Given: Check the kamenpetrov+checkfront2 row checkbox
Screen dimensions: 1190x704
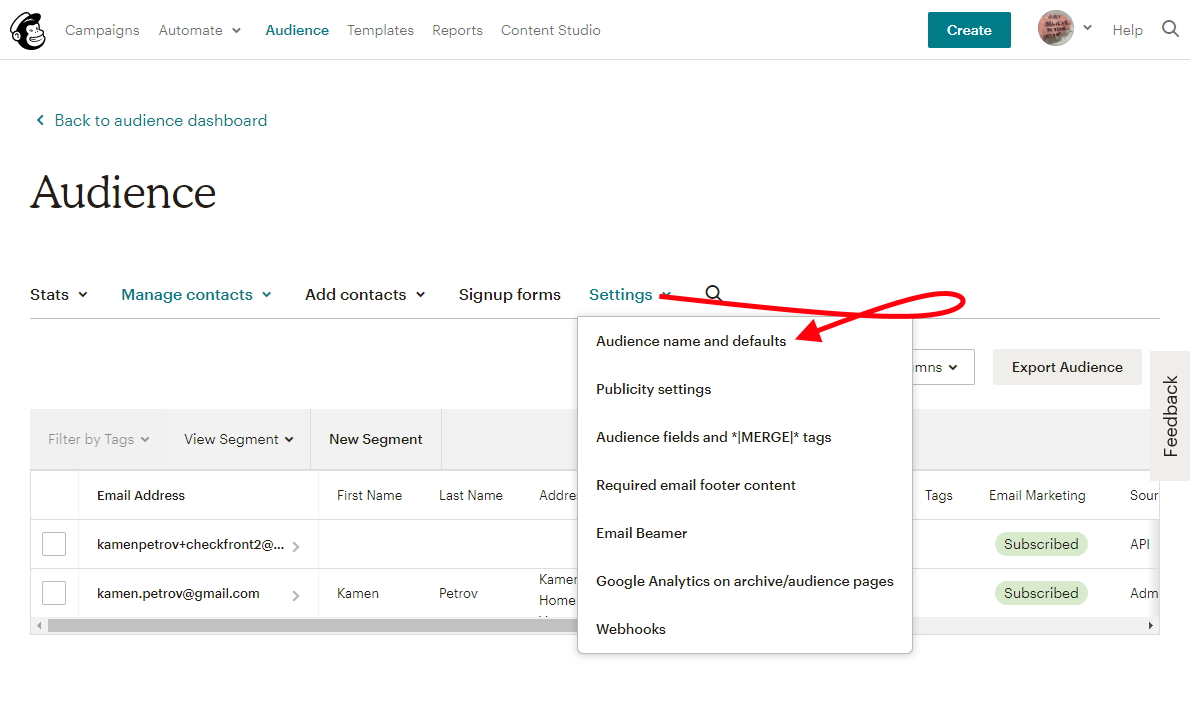Looking at the screenshot, I should pos(54,544).
